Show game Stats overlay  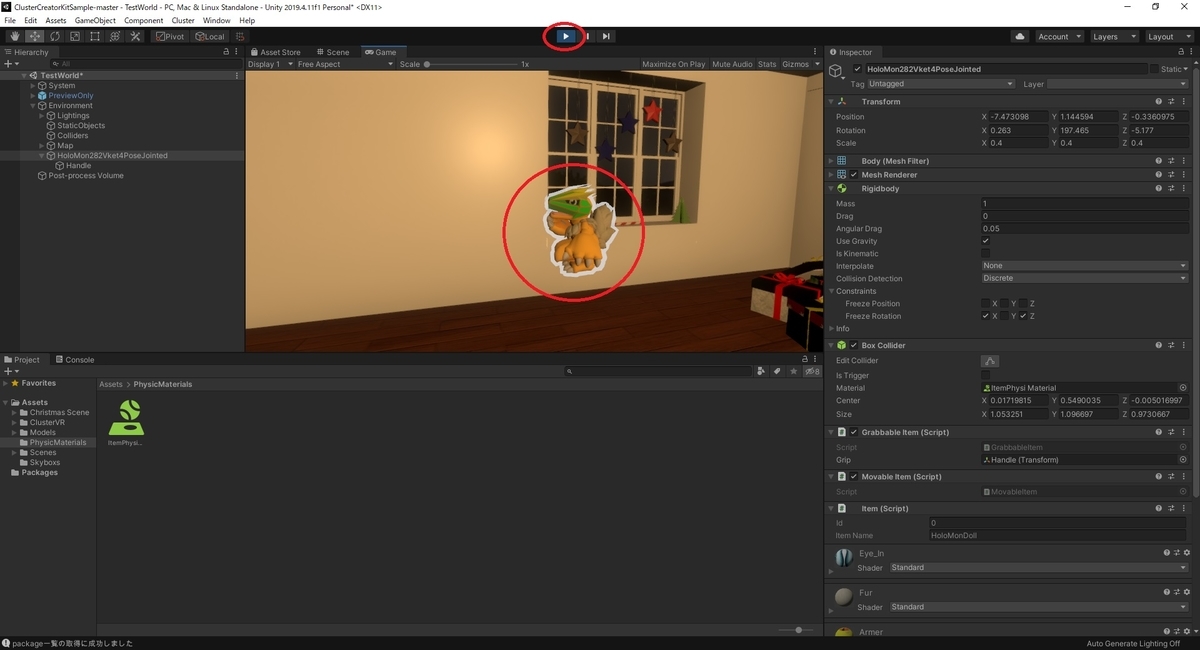click(767, 64)
